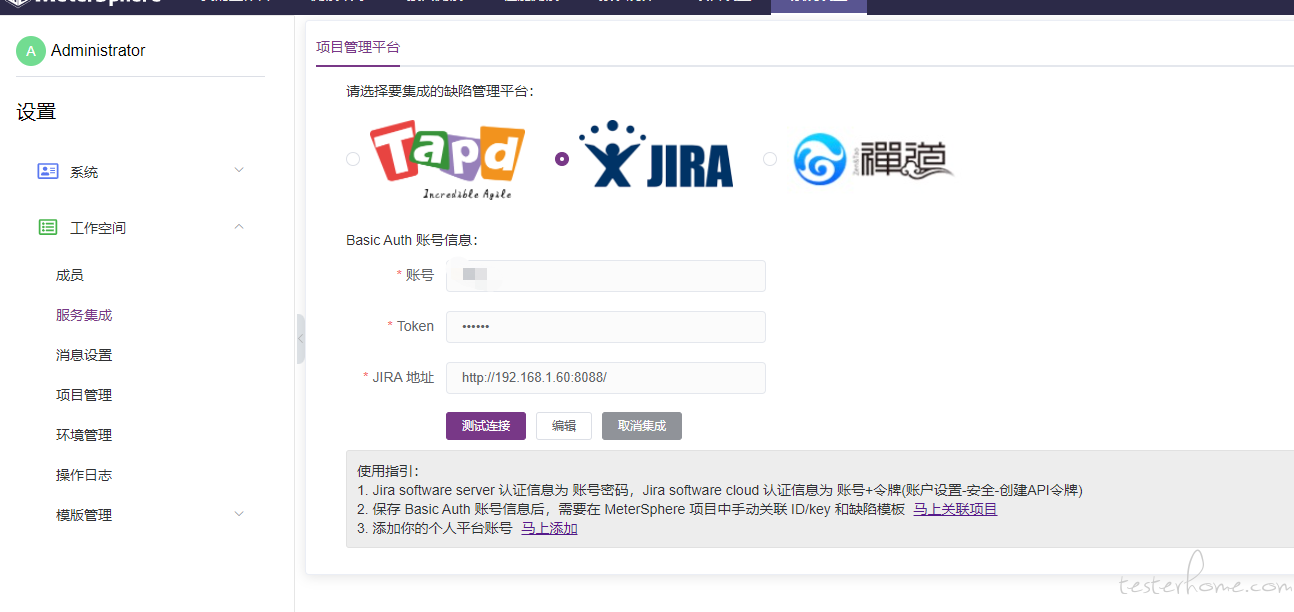Switch to the 项目管理平台 tab
The width and height of the screenshot is (1294, 612).
(358, 47)
